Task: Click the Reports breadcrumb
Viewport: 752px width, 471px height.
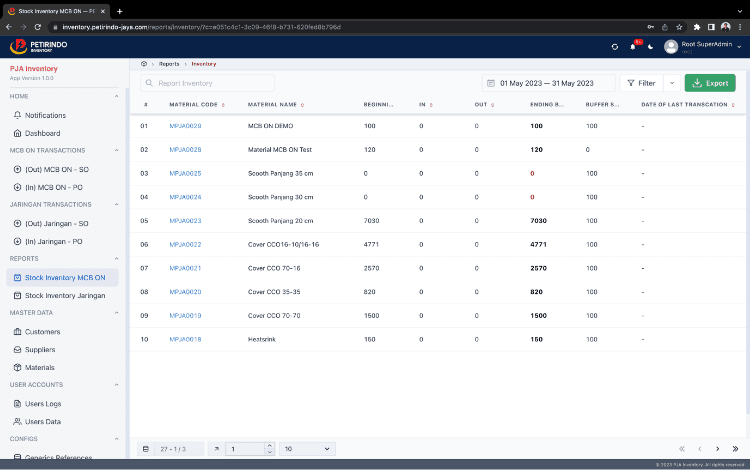Action: (169, 64)
